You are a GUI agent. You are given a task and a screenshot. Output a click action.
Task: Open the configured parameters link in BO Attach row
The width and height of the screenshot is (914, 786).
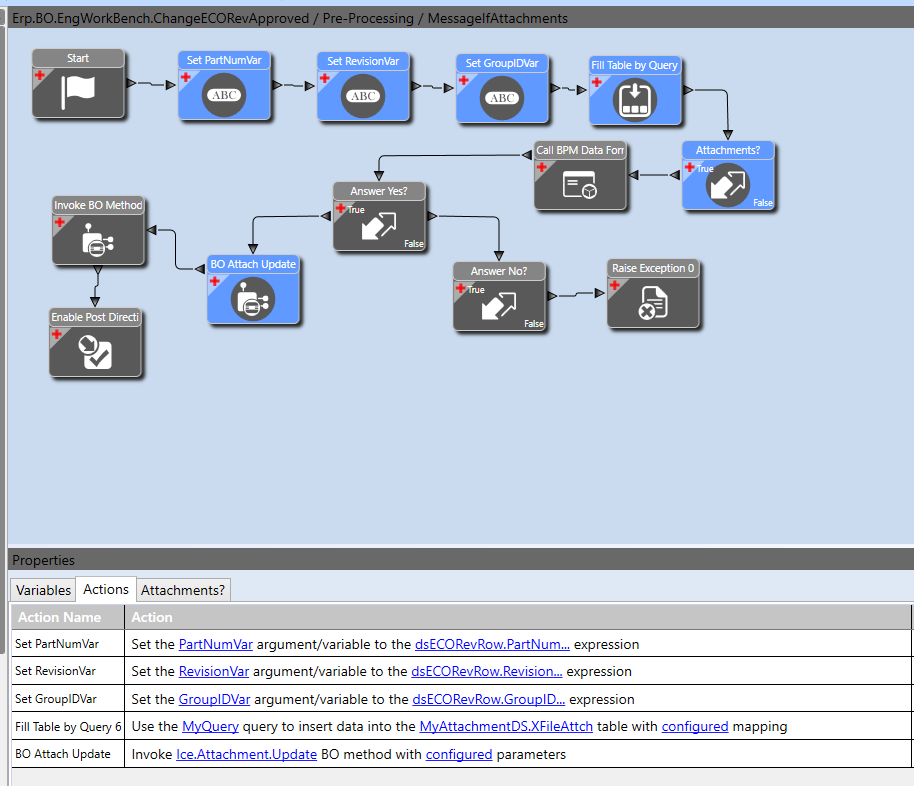[x=459, y=755]
